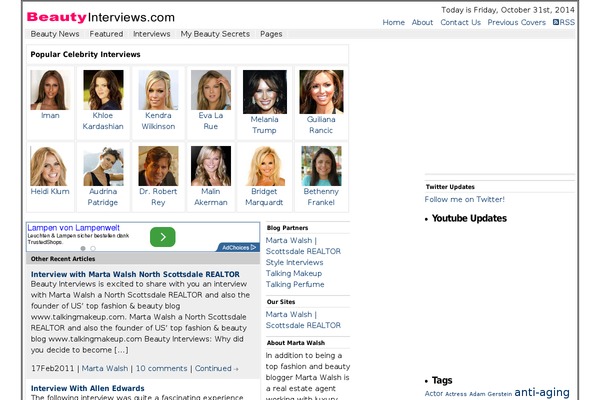
Task: Select the Actor tag
Action: 434,393
